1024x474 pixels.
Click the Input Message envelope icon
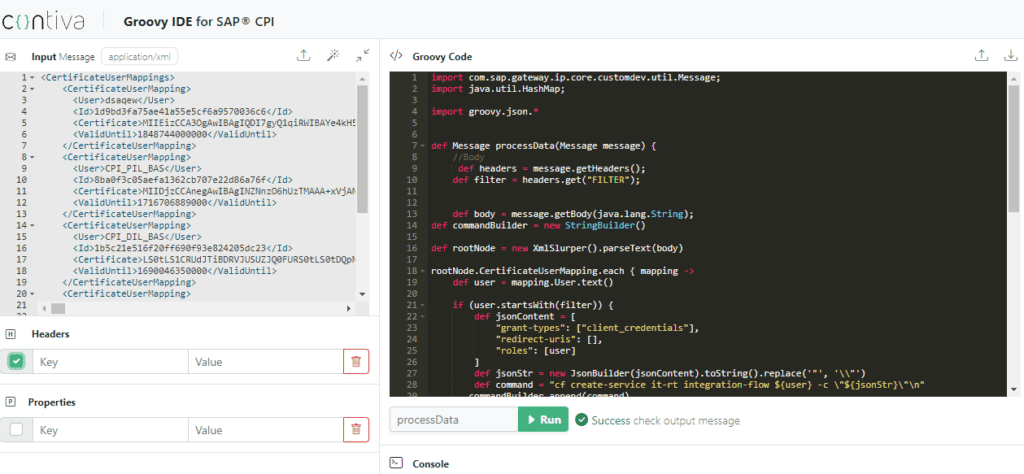[x=10, y=57]
